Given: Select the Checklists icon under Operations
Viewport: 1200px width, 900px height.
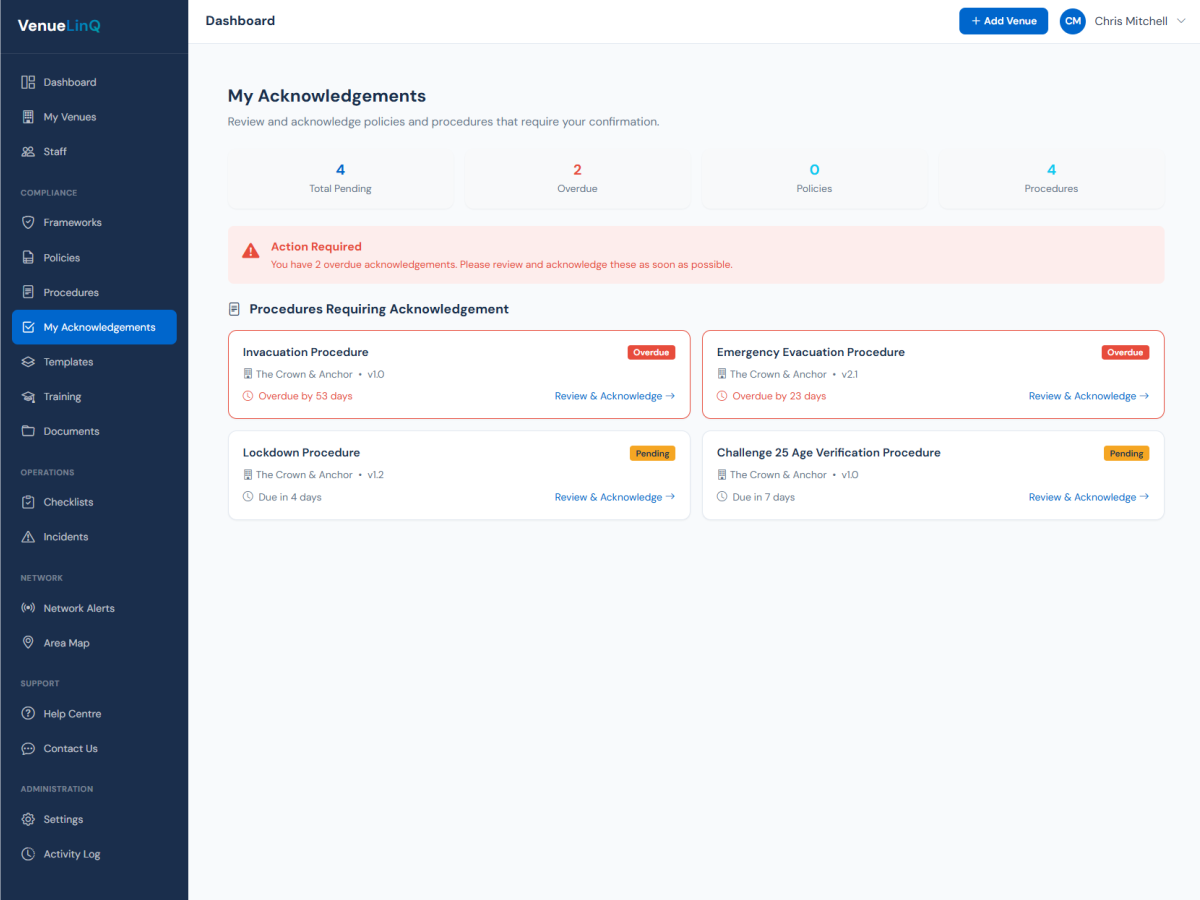Looking at the screenshot, I should pos(28,502).
